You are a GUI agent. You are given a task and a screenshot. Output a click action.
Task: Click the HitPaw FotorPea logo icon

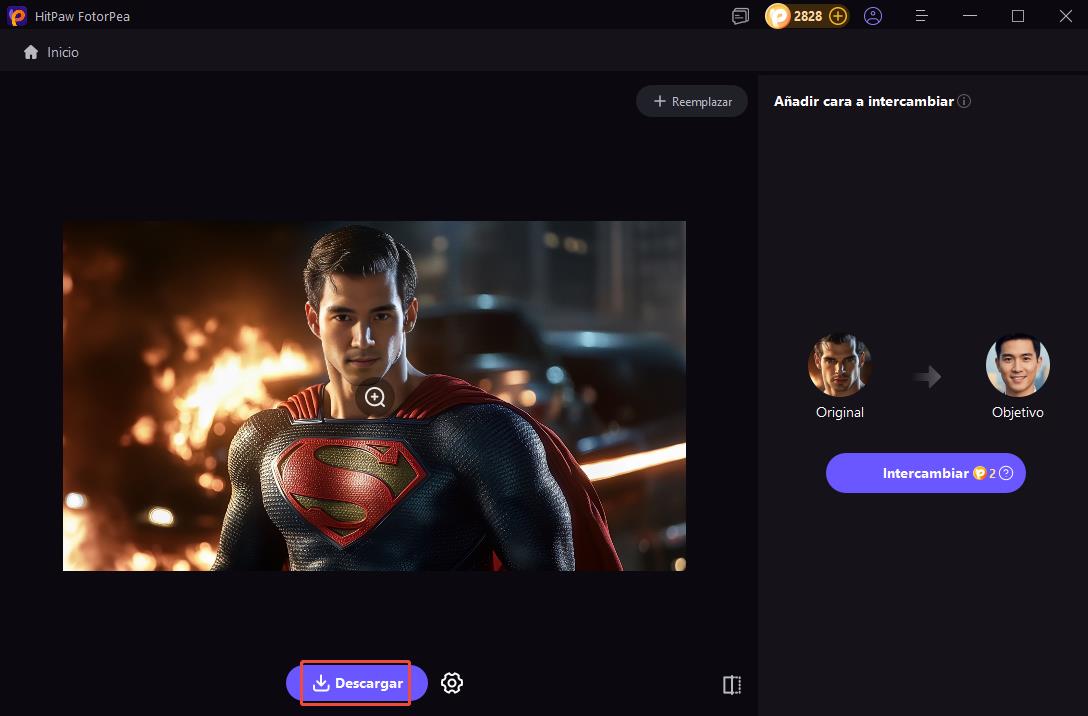point(17,16)
